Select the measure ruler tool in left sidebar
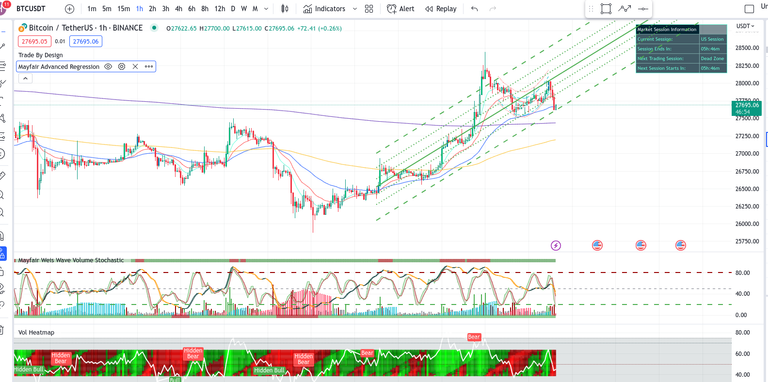This screenshot has height=382, width=768. coord(3,175)
